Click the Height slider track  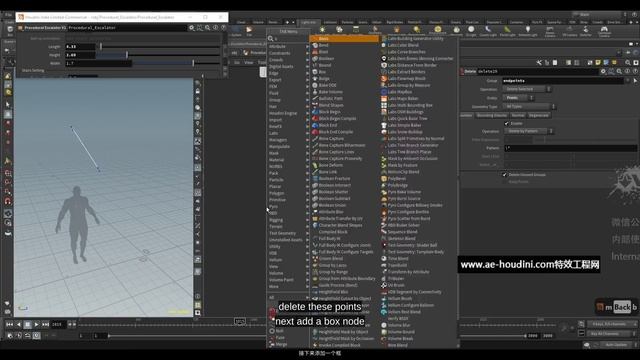[x=159, y=55]
